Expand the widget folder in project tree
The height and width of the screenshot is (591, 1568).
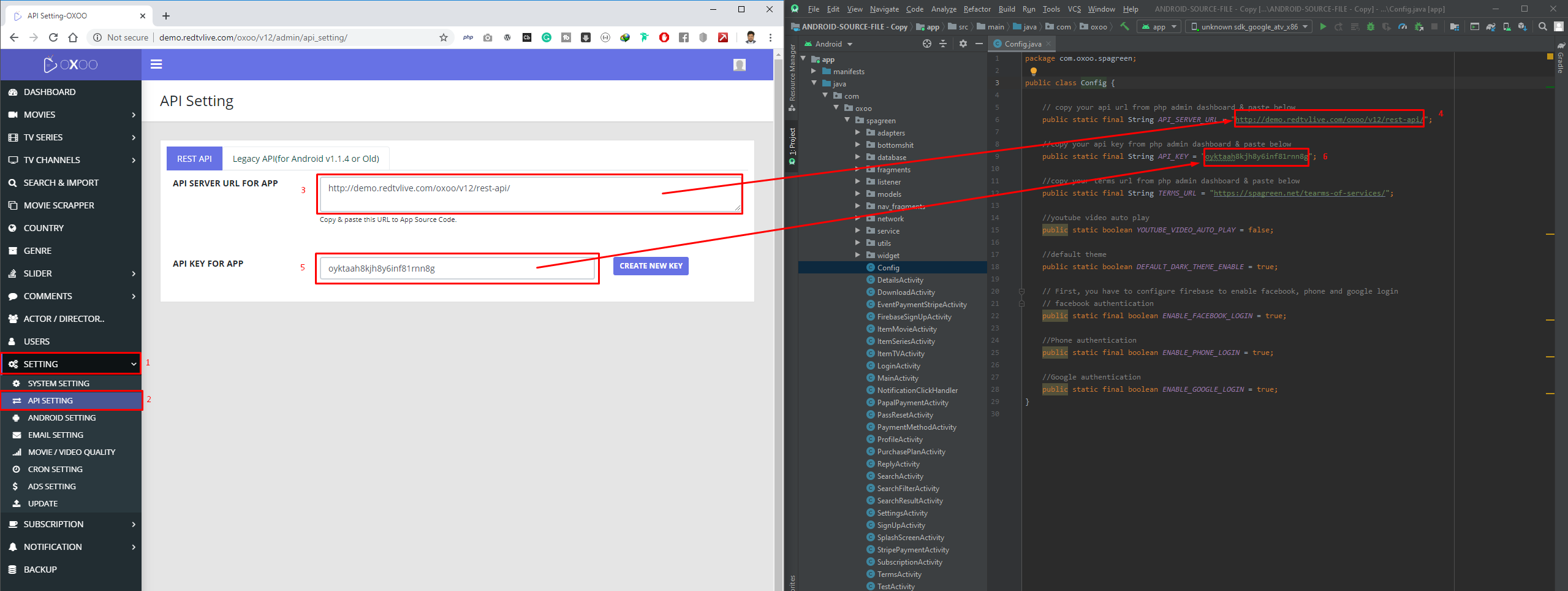click(x=858, y=255)
